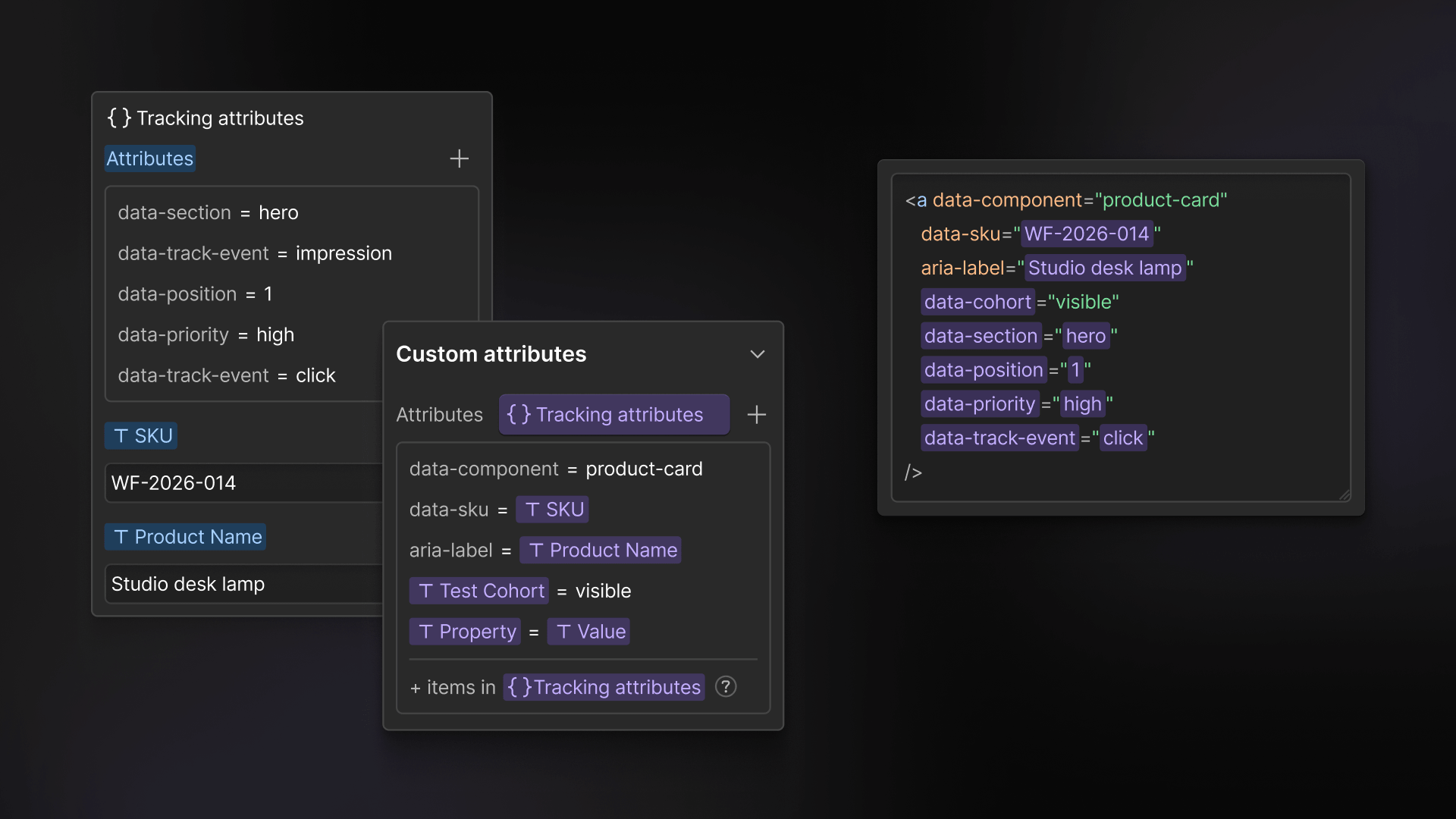Viewport: 1456px width, 819px height.
Task: Select the data-track-event = impression row
Action: click(x=255, y=253)
